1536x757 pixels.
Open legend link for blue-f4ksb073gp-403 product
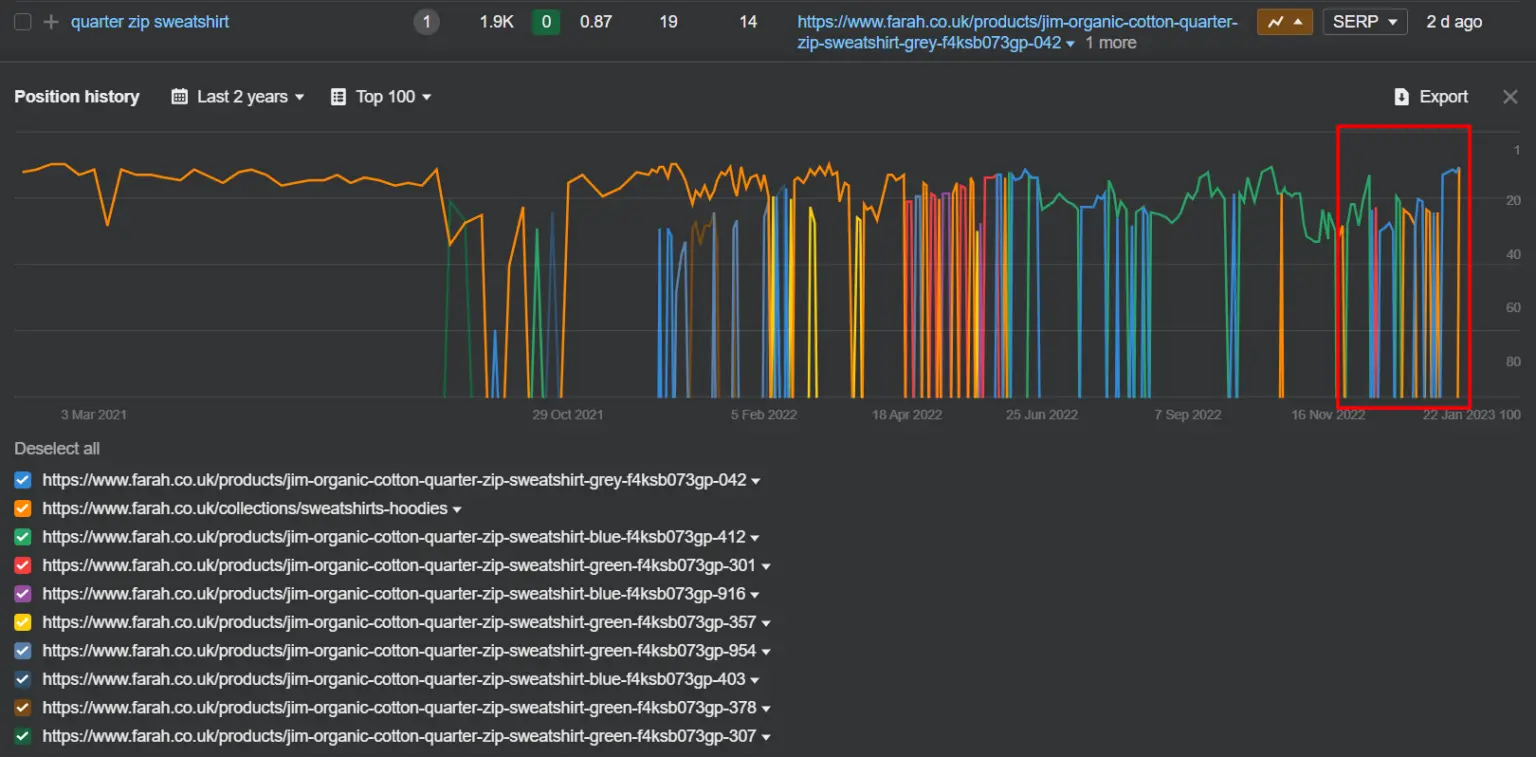tap(394, 679)
